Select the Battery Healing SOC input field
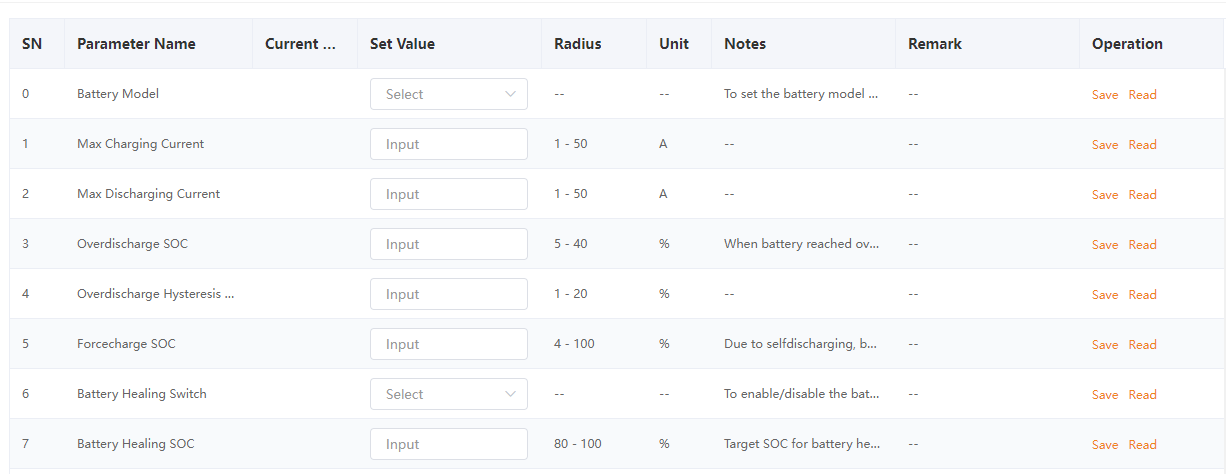This screenshot has width=1226, height=474. pyautogui.click(x=448, y=444)
